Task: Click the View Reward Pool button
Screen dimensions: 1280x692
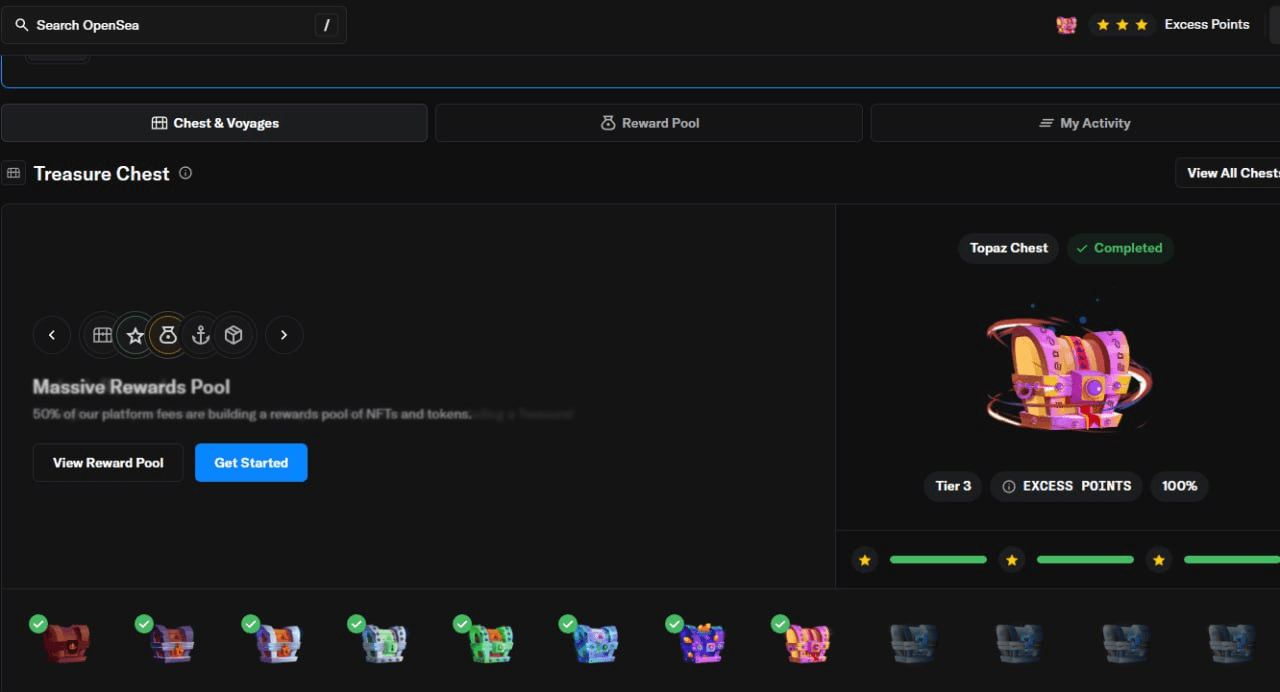Action: (108, 463)
